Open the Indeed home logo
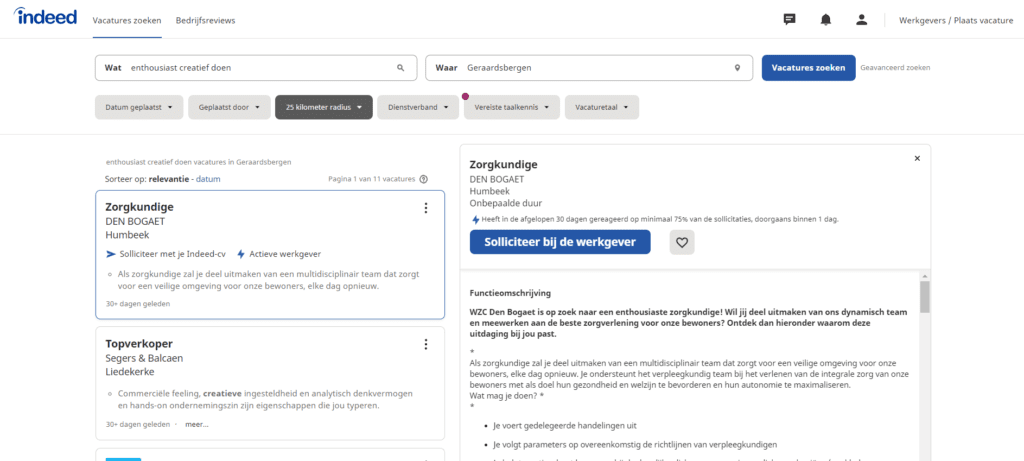The width and height of the screenshot is (1024, 461). point(45,17)
